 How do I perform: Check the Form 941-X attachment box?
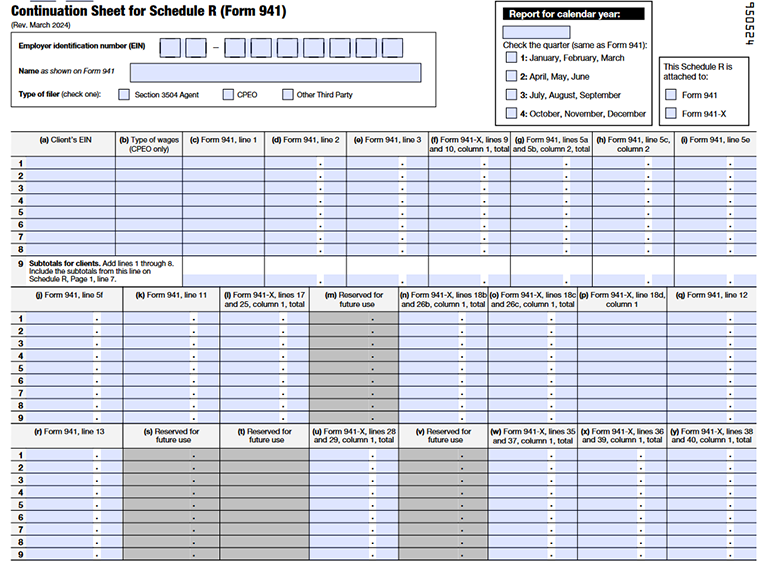[671, 114]
